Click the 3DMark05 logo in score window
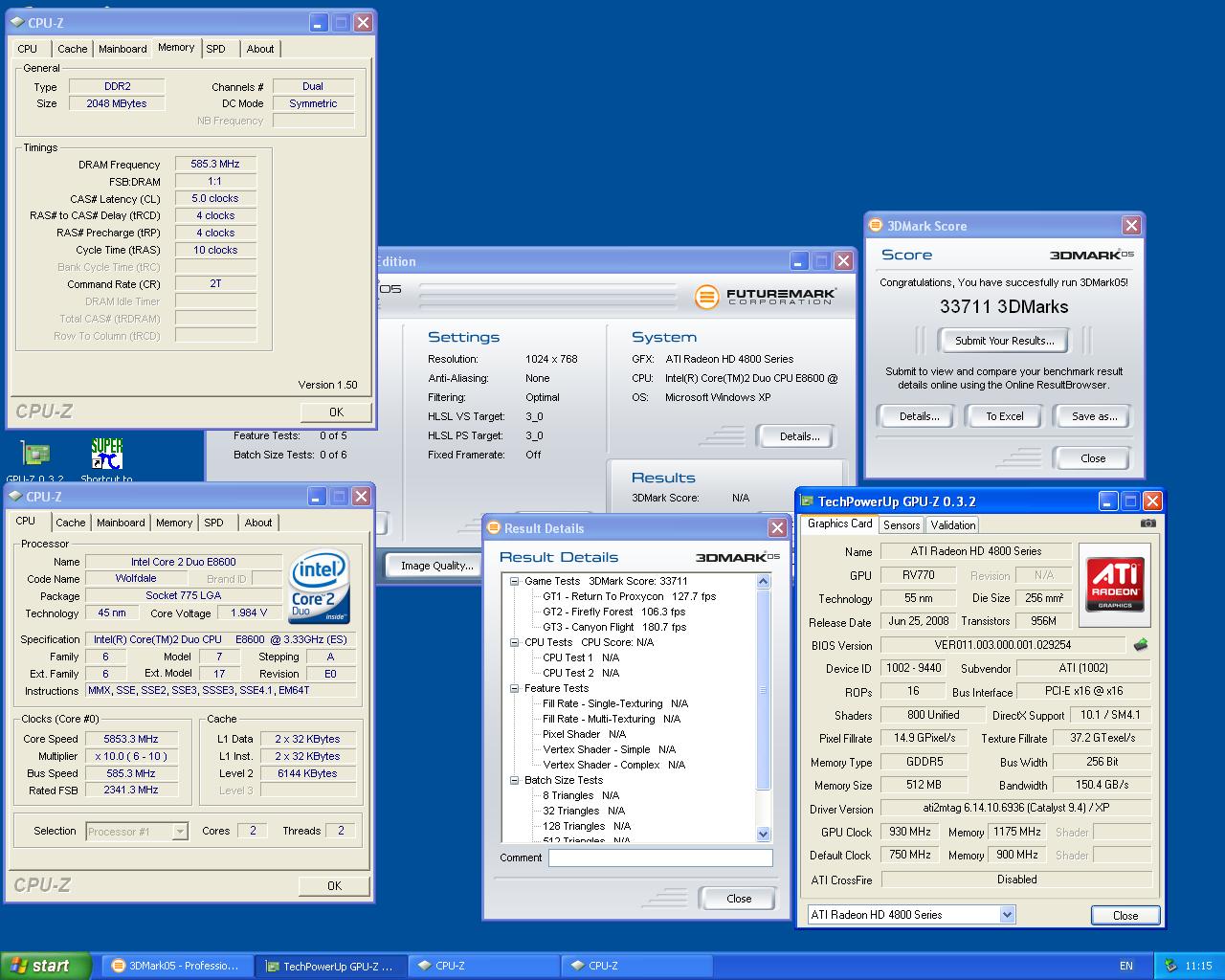 [1091, 256]
